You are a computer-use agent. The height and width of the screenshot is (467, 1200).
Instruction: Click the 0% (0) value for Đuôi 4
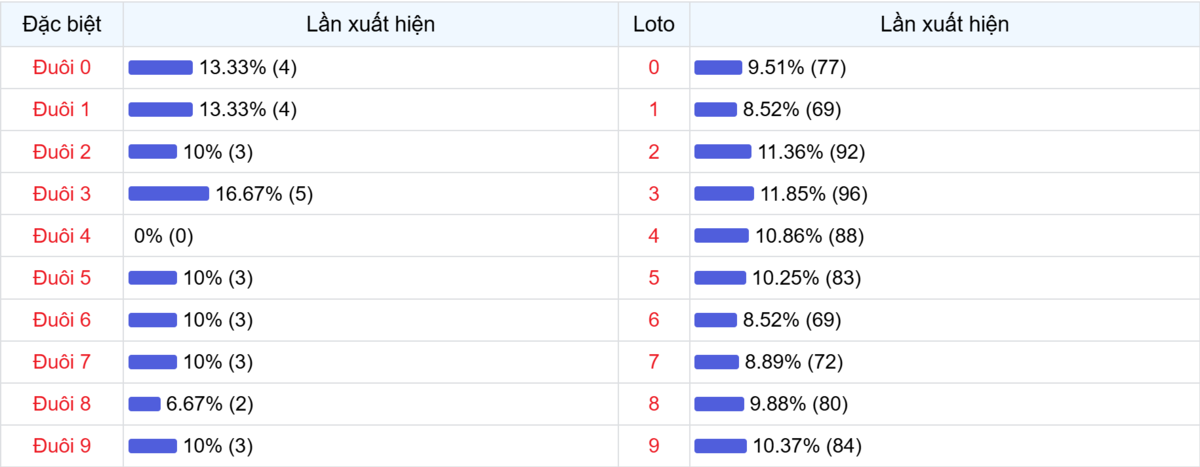(163, 236)
